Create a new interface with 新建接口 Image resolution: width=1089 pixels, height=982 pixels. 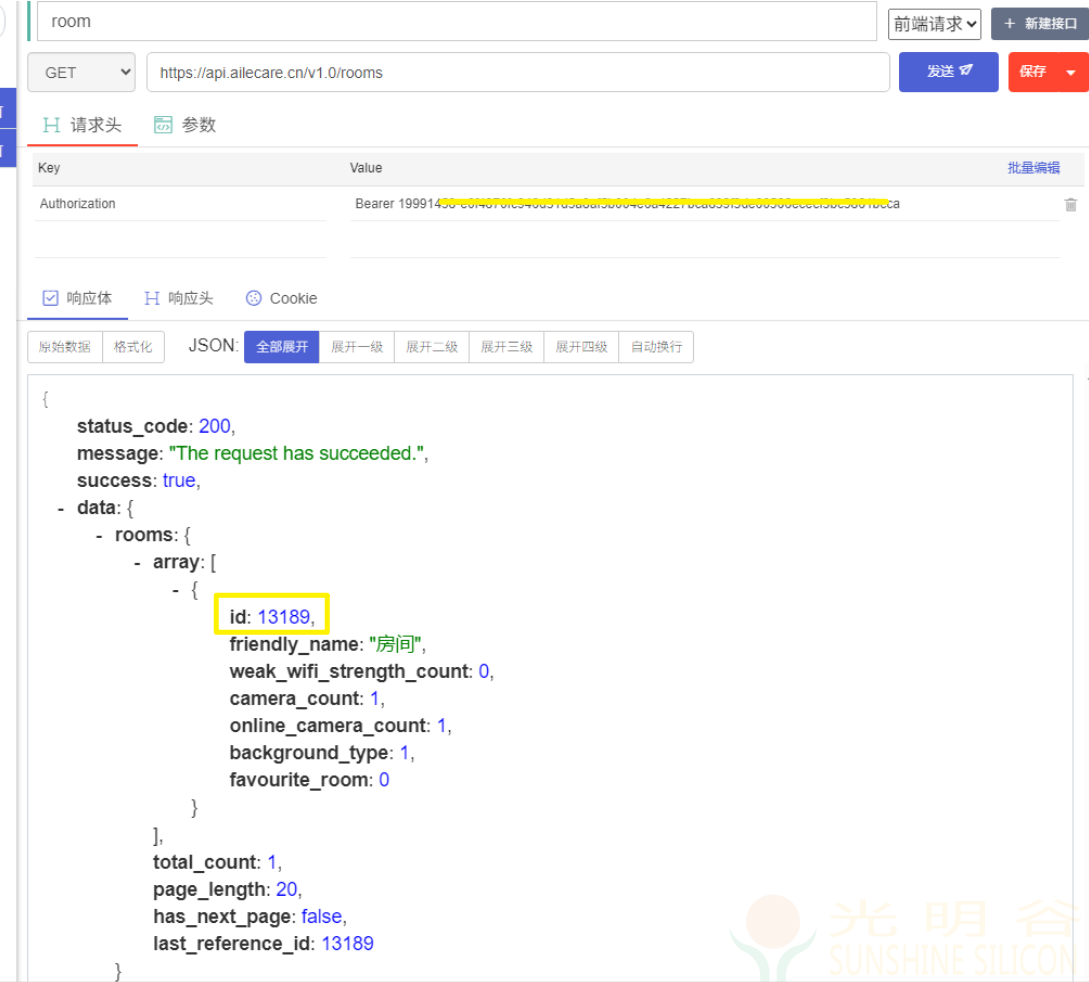pyautogui.click(x=1039, y=24)
